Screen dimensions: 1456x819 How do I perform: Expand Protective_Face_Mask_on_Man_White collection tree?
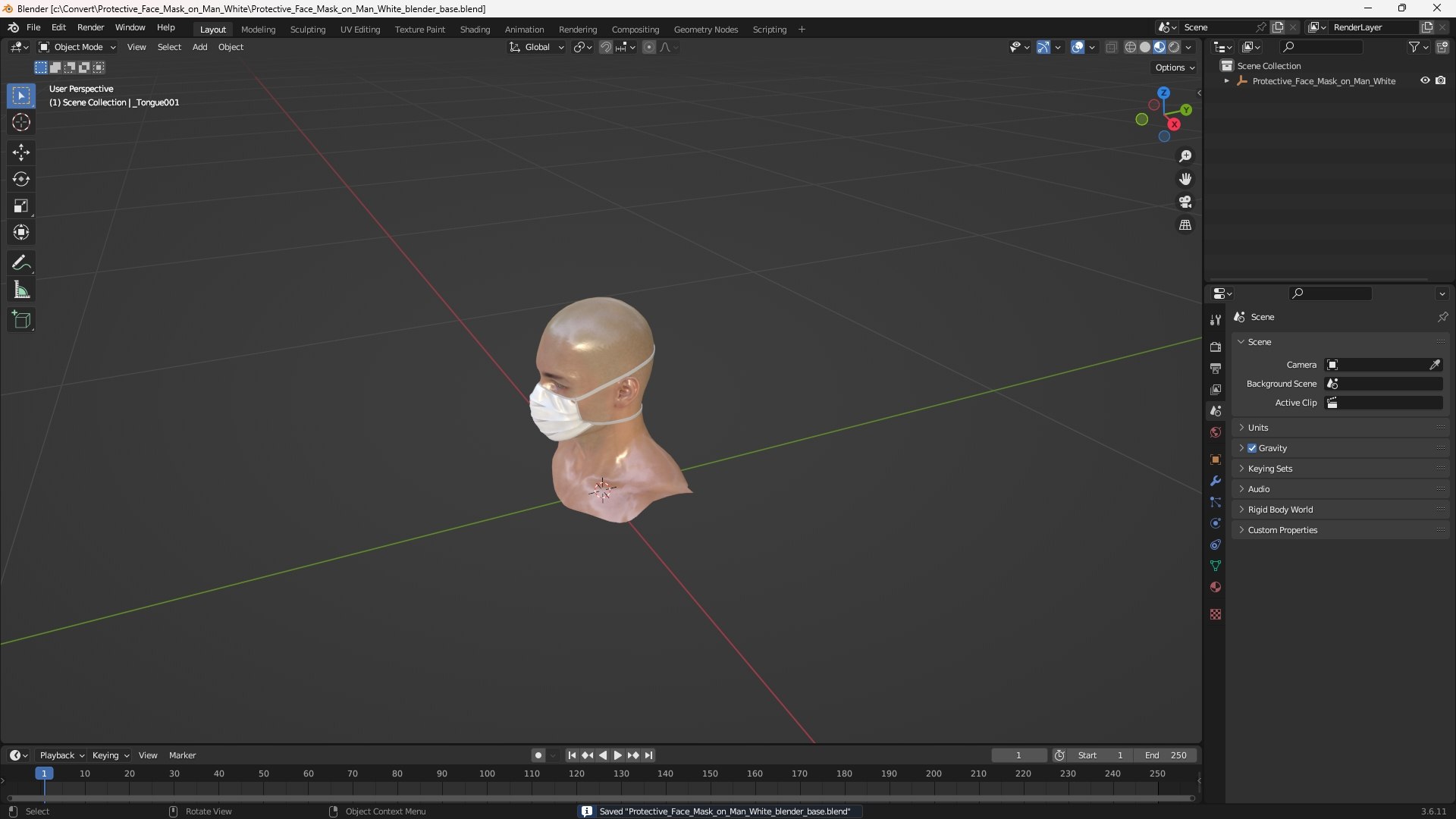click(x=1226, y=81)
